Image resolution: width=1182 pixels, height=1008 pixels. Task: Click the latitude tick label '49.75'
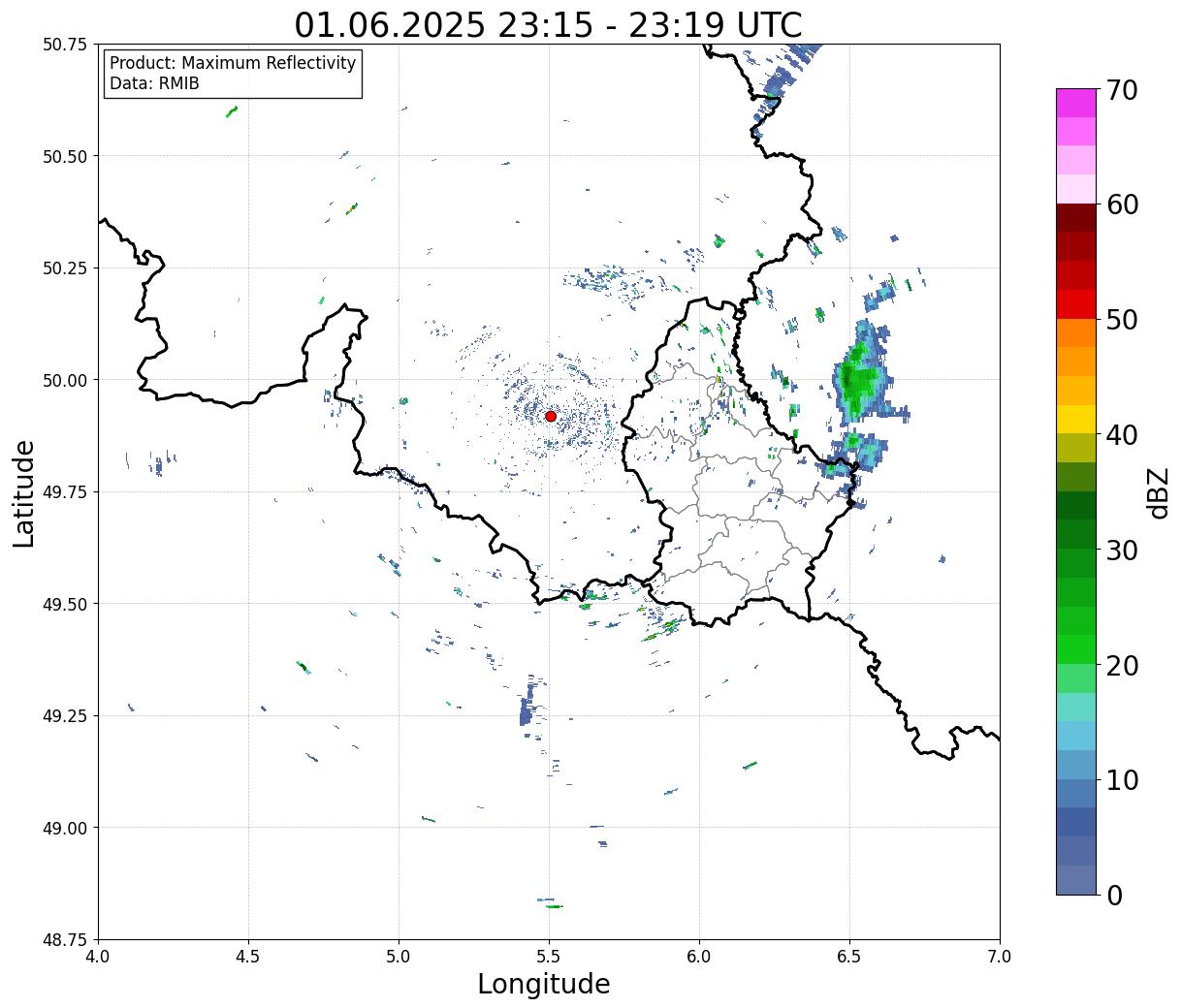click(65, 492)
